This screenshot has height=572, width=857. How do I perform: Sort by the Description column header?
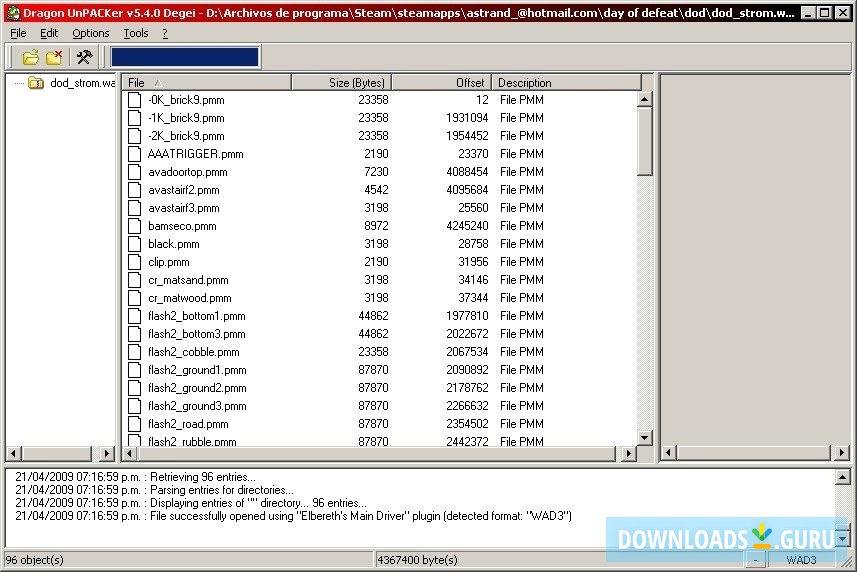(x=566, y=82)
